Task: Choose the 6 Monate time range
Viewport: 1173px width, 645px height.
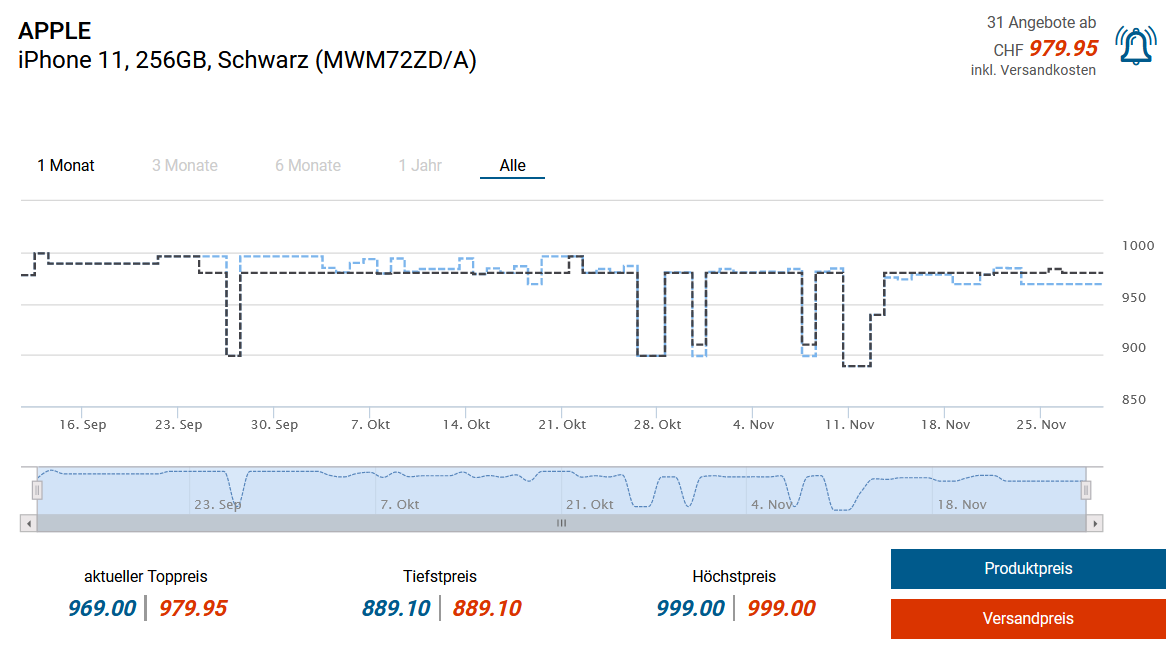Action: point(308,166)
